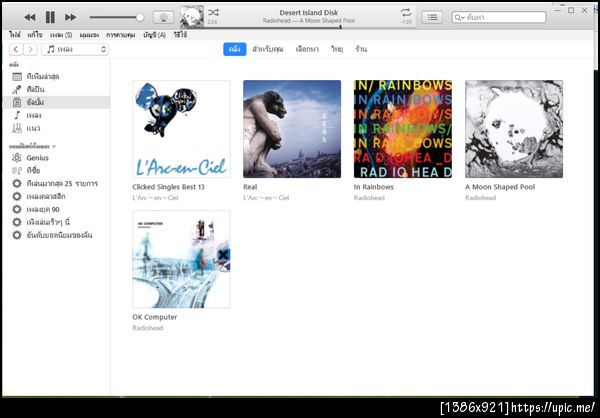Click artist 'Radiohead' under OK Computer
Screen dimensions: 600x418
tap(148, 328)
